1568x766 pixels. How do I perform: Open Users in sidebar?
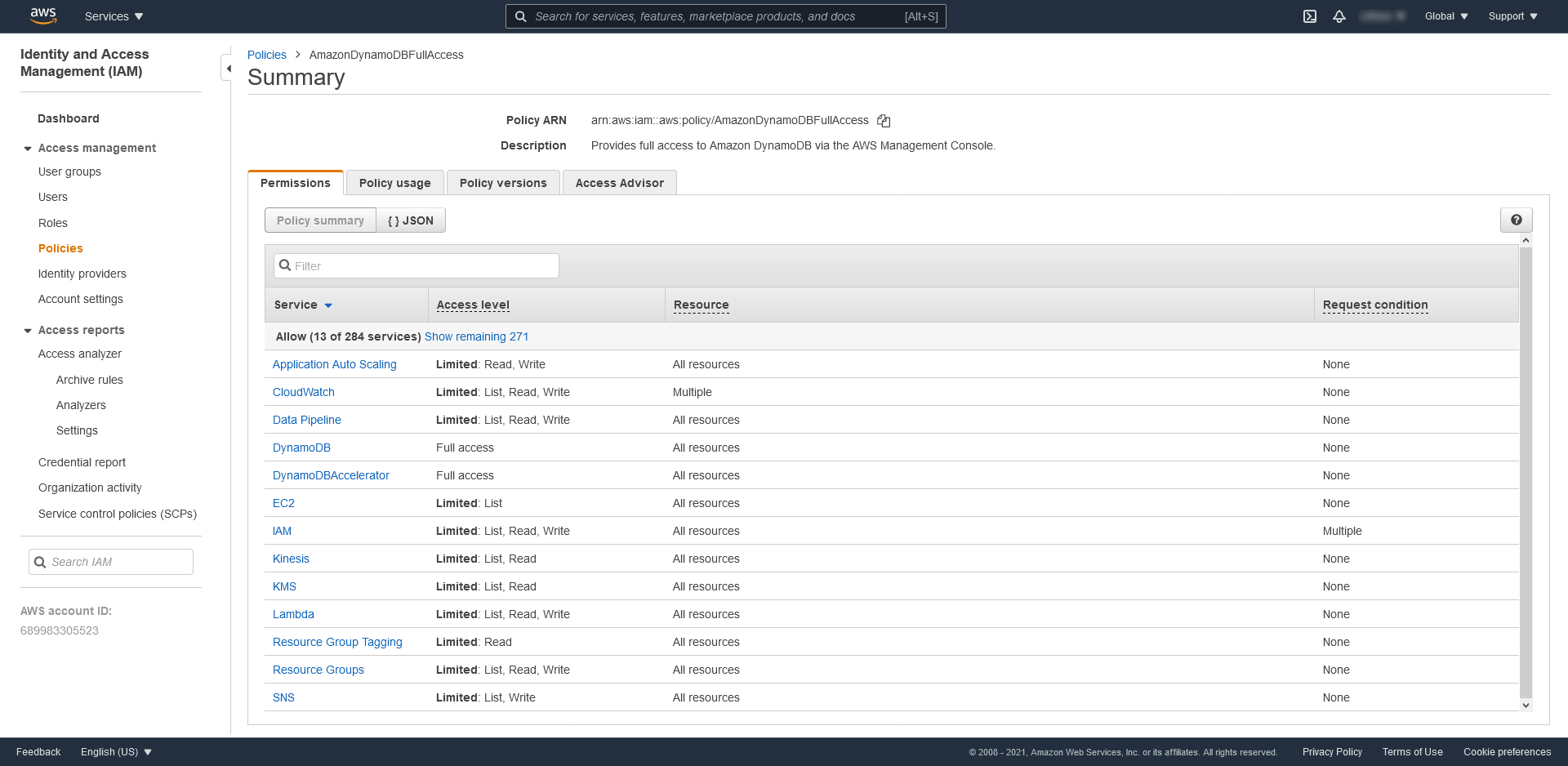[x=53, y=197]
